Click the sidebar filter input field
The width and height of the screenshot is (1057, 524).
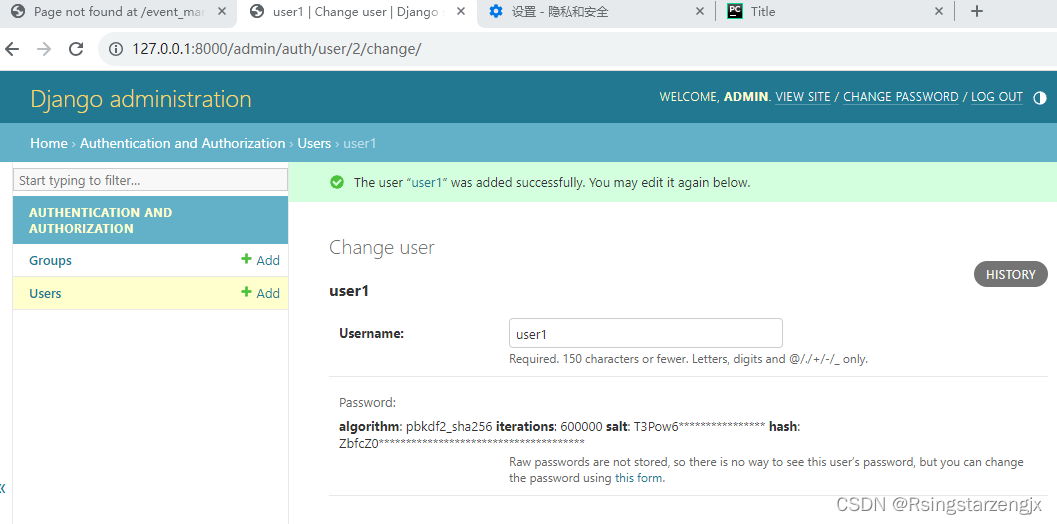(x=150, y=180)
